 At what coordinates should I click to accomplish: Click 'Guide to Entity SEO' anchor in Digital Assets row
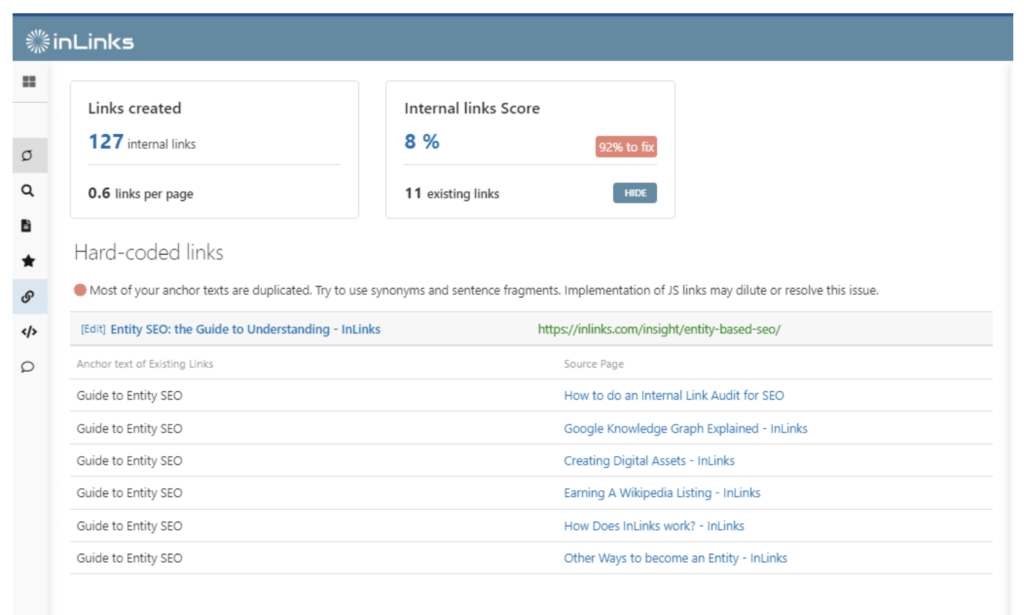[129, 460]
